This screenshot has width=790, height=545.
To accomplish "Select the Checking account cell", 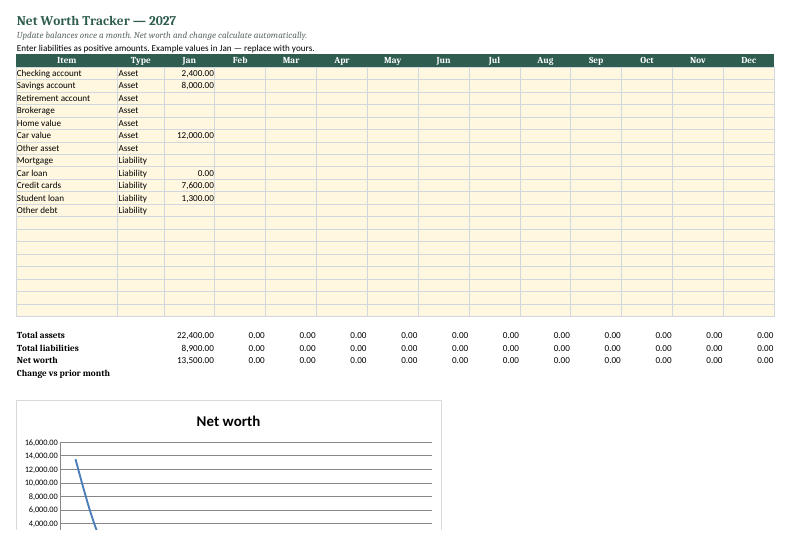I will 67,73.
